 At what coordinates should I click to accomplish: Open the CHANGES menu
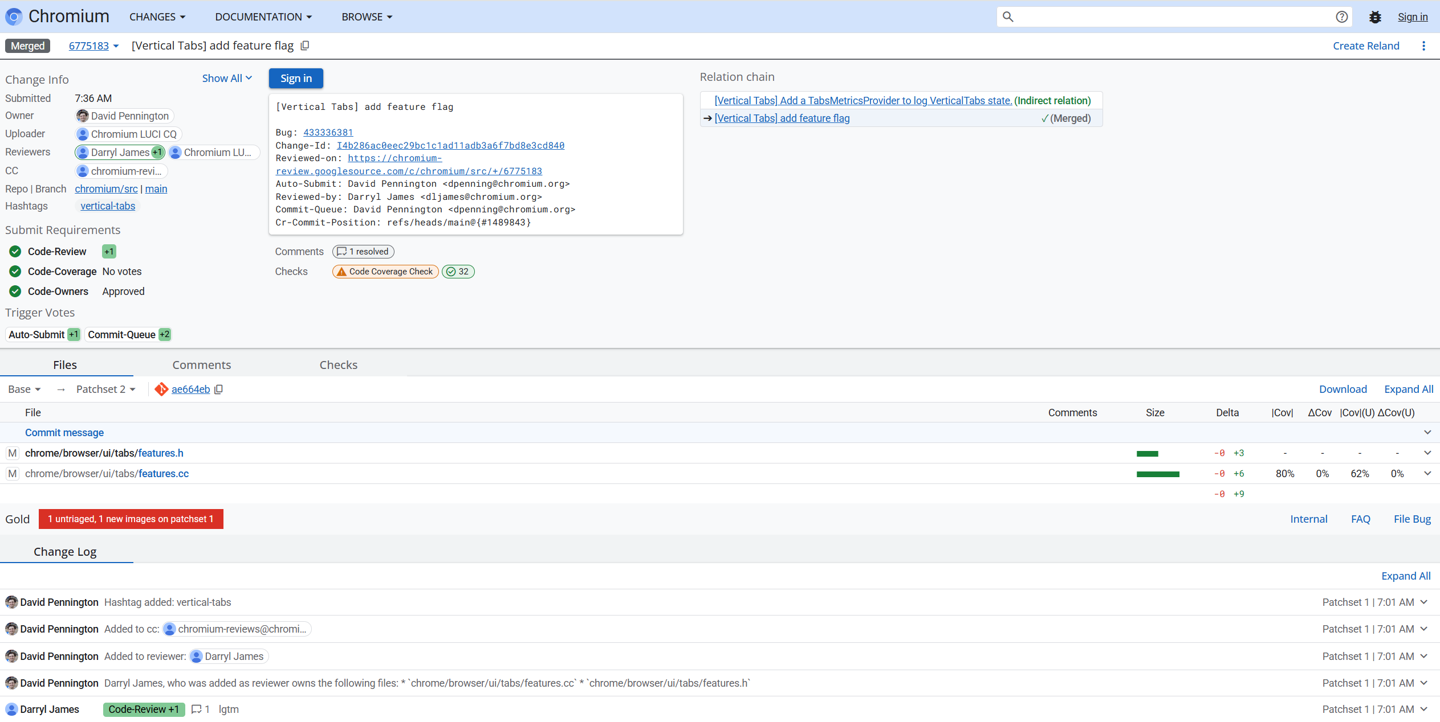pyautogui.click(x=157, y=17)
